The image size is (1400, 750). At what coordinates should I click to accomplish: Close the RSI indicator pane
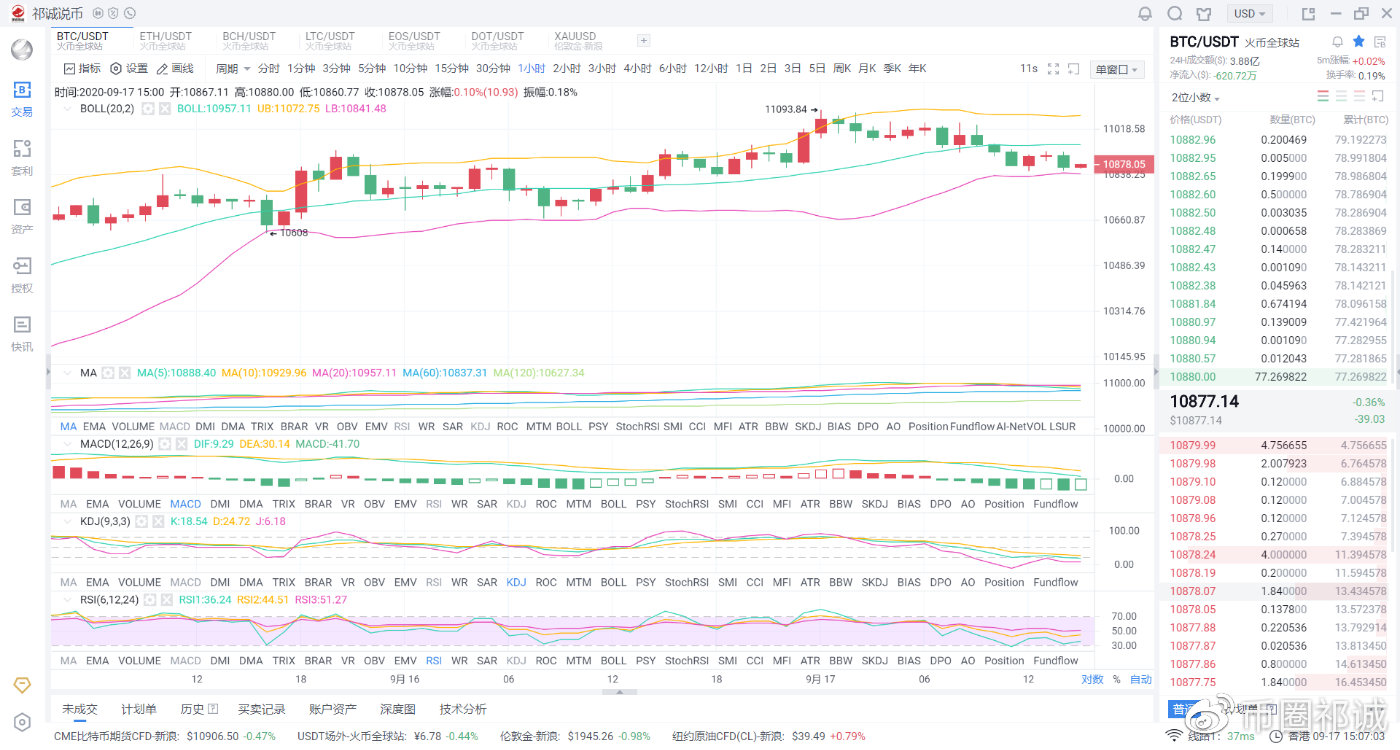tap(165, 600)
